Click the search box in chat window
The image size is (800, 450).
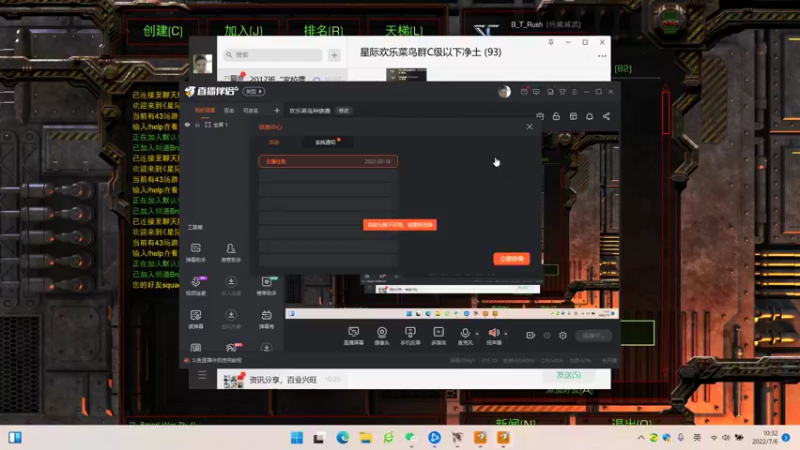point(273,55)
